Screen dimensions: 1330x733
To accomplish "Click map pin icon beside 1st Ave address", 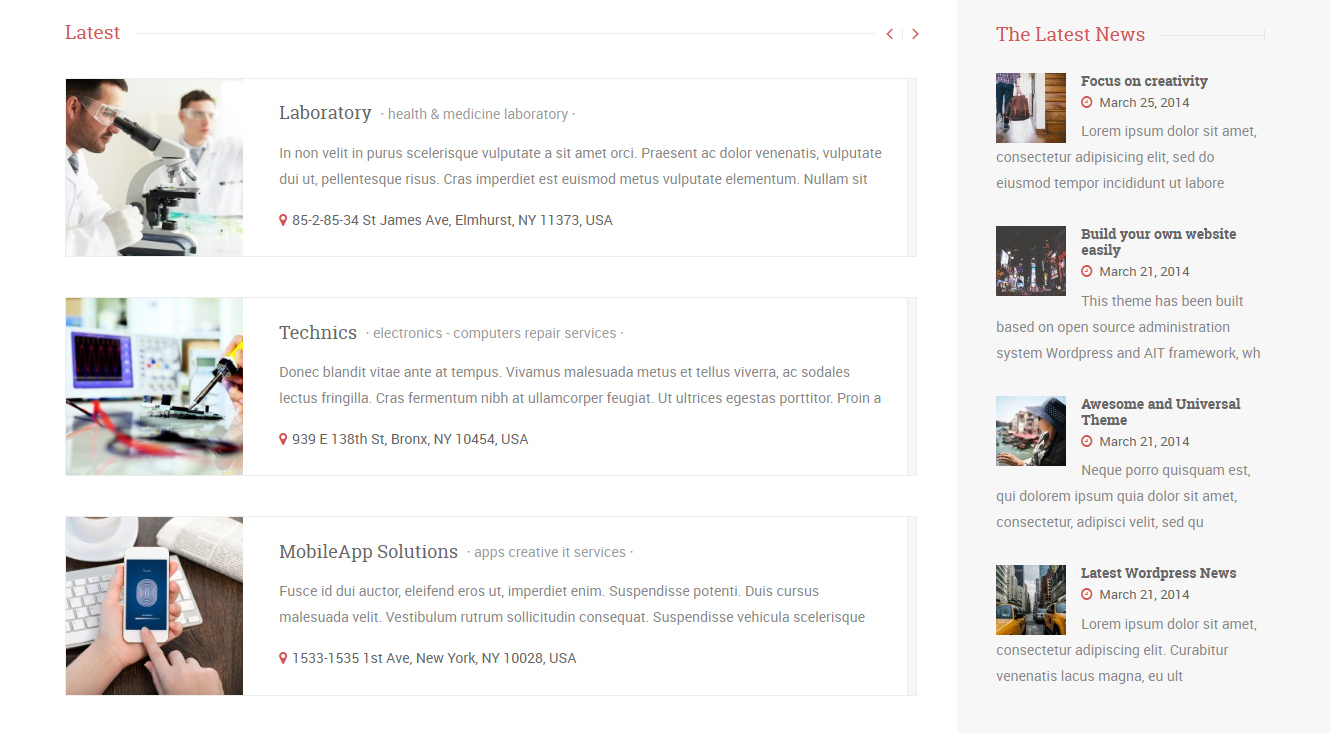I will 283,658.
